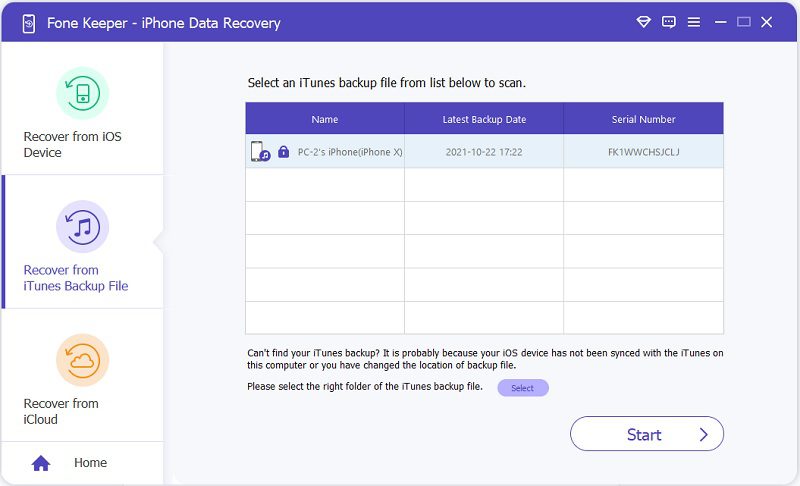Click the Serial Number column header
This screenshot has width=800, height=486.
[643, 119]
